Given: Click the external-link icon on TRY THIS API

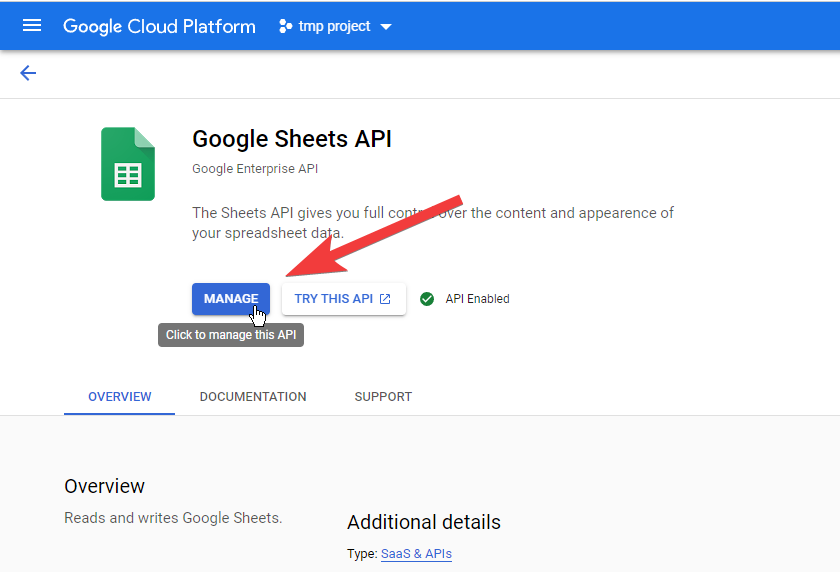Looking at the screenshot, I should (x=385, y=299).
